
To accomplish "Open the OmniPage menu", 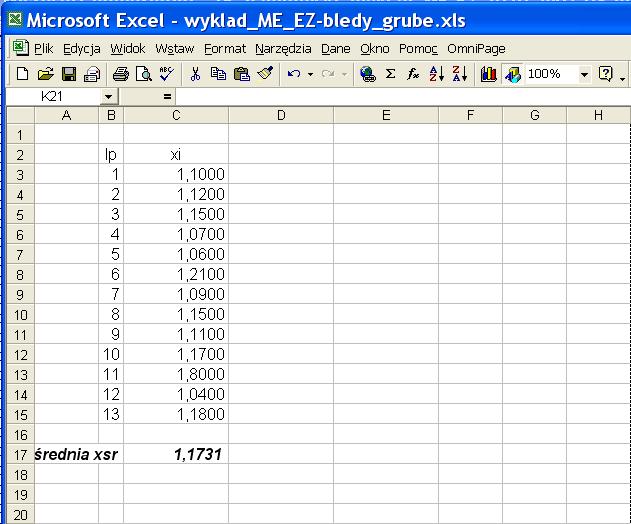I will [x=476, y=49].
